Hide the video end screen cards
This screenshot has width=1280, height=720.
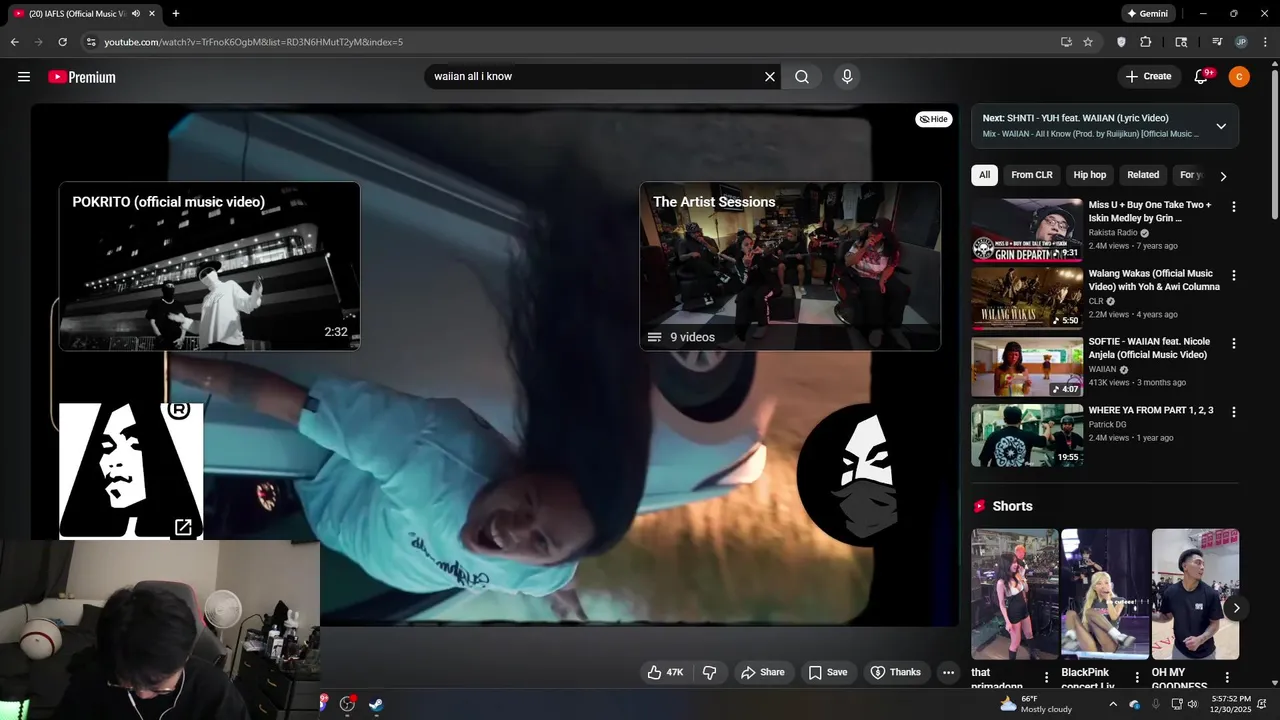pyautogui.click(x=934, y=119)
